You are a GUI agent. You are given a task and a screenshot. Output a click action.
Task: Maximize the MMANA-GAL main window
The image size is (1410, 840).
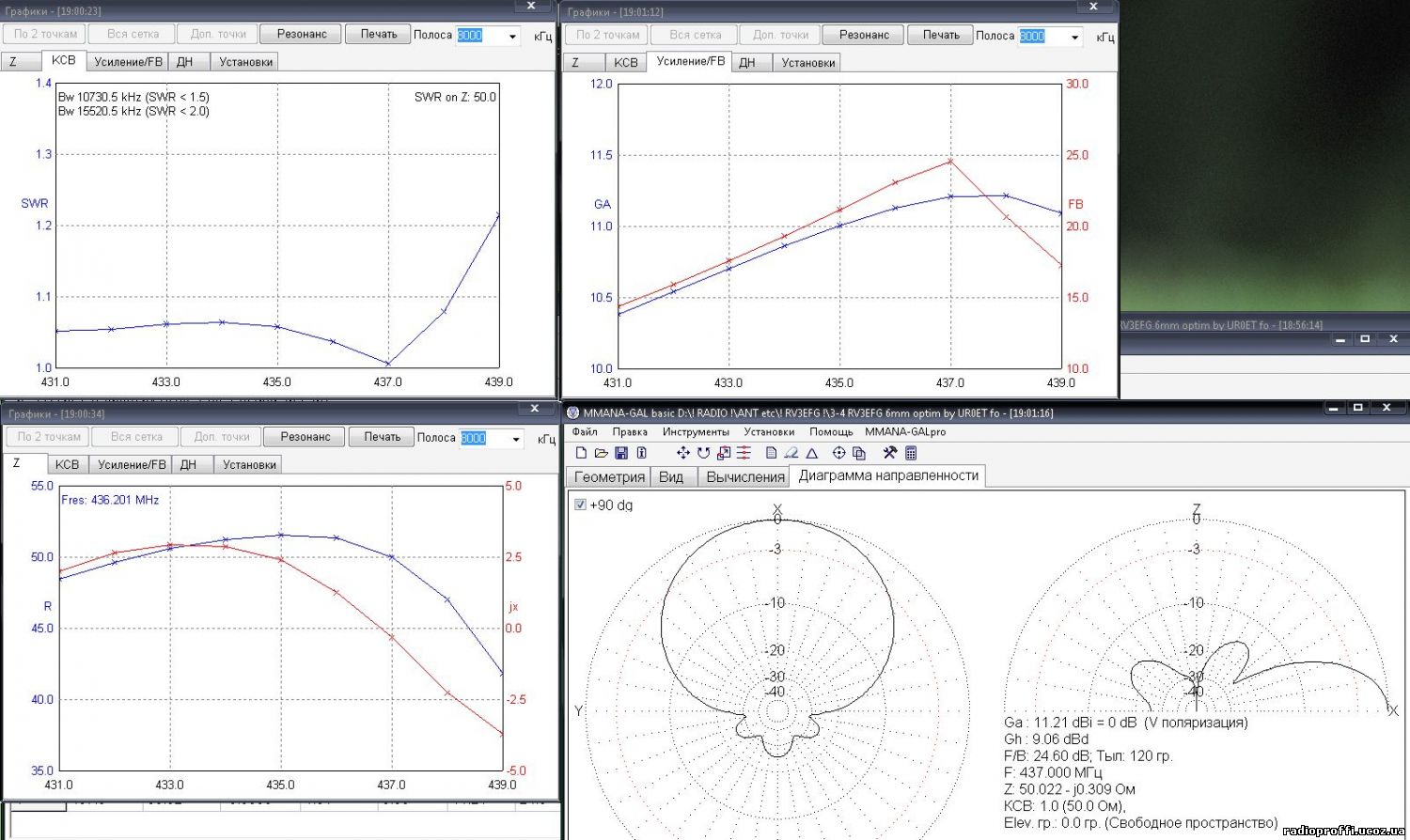pos(1358,408)
